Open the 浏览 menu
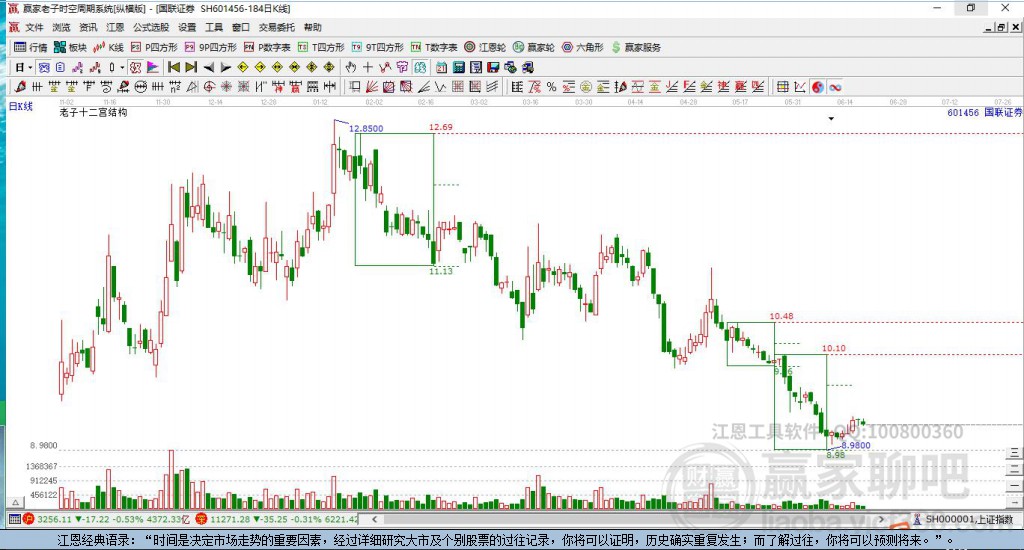Screen dimensions: 1024x550 point(61,27)
